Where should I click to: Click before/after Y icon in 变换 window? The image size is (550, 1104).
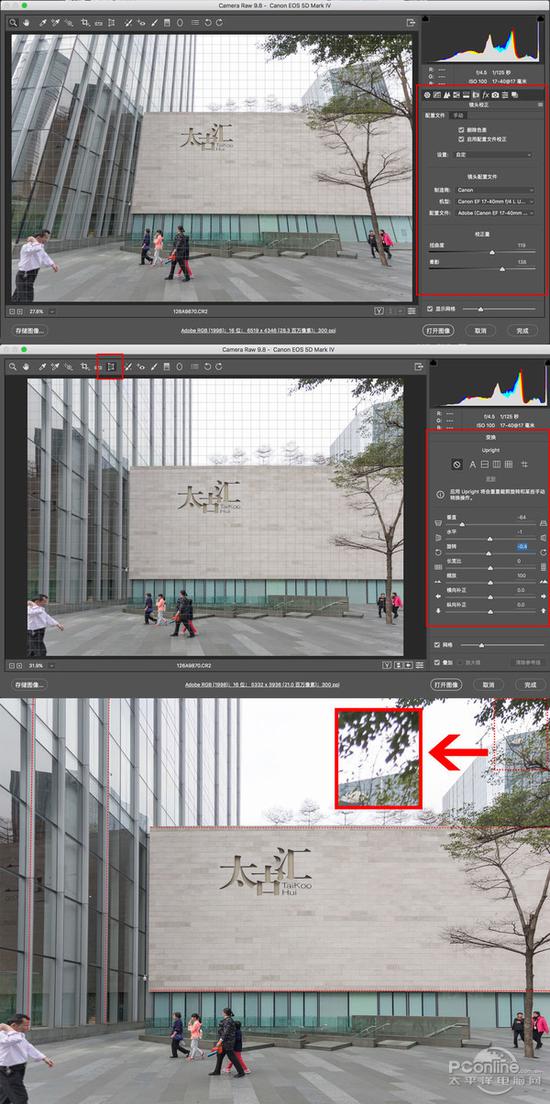pyautogui.click(x=387, y=666)
